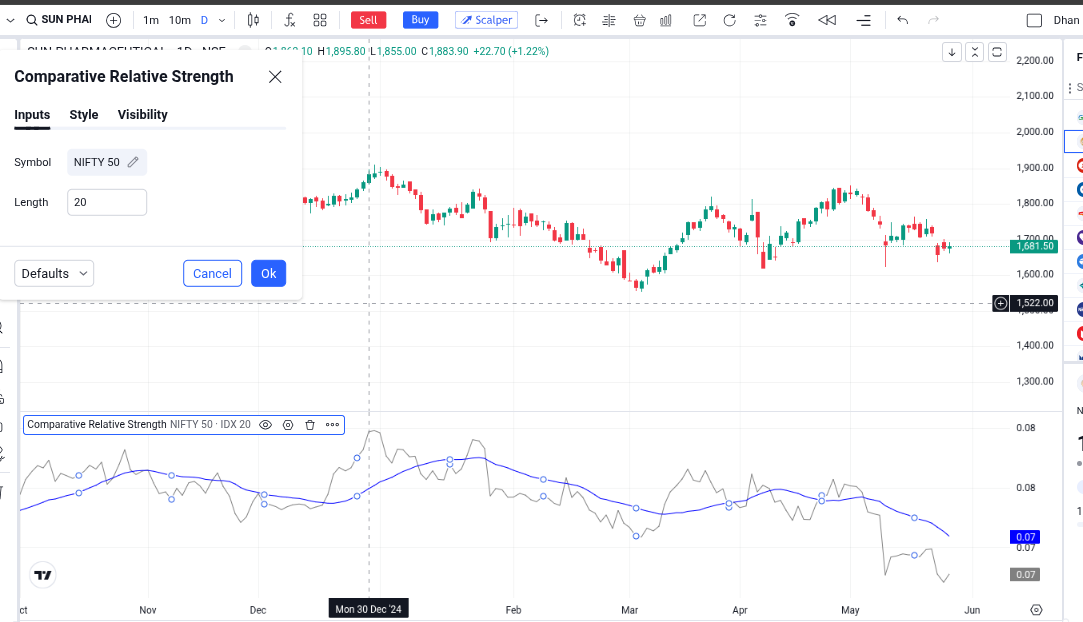
Task: Open the horizontal lines menu icon
Action: click(x=863, y=21)
